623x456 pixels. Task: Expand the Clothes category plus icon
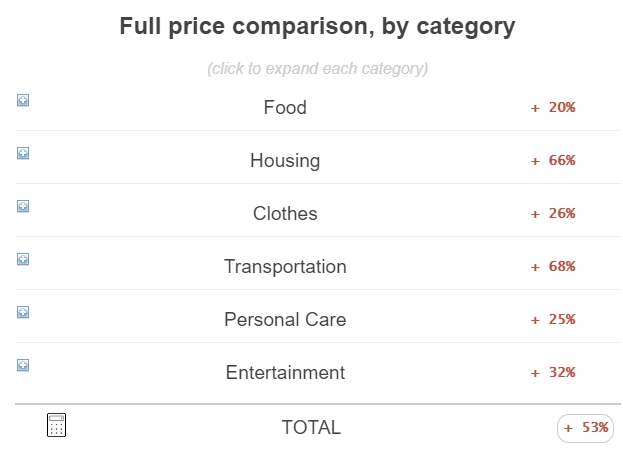(x=23, y=206)
